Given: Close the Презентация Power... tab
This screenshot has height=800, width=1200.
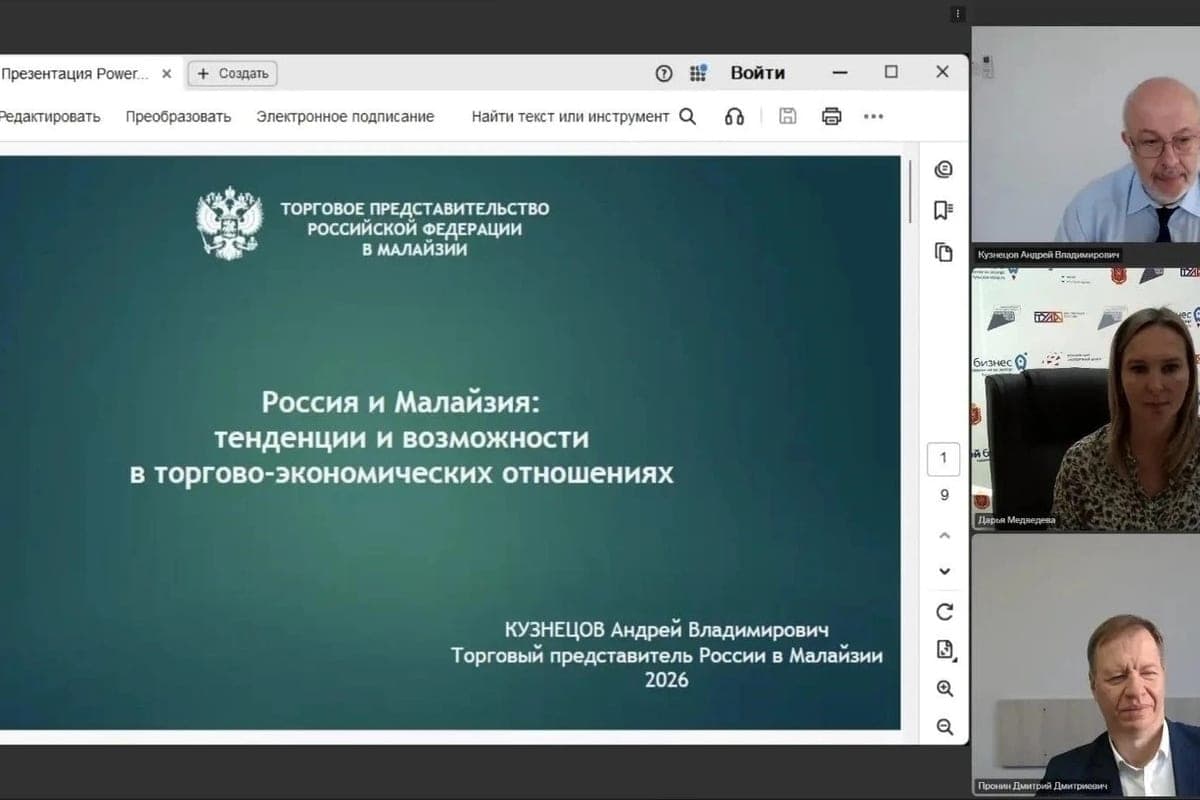Looking at the screenshot, I should coord(166,73).
